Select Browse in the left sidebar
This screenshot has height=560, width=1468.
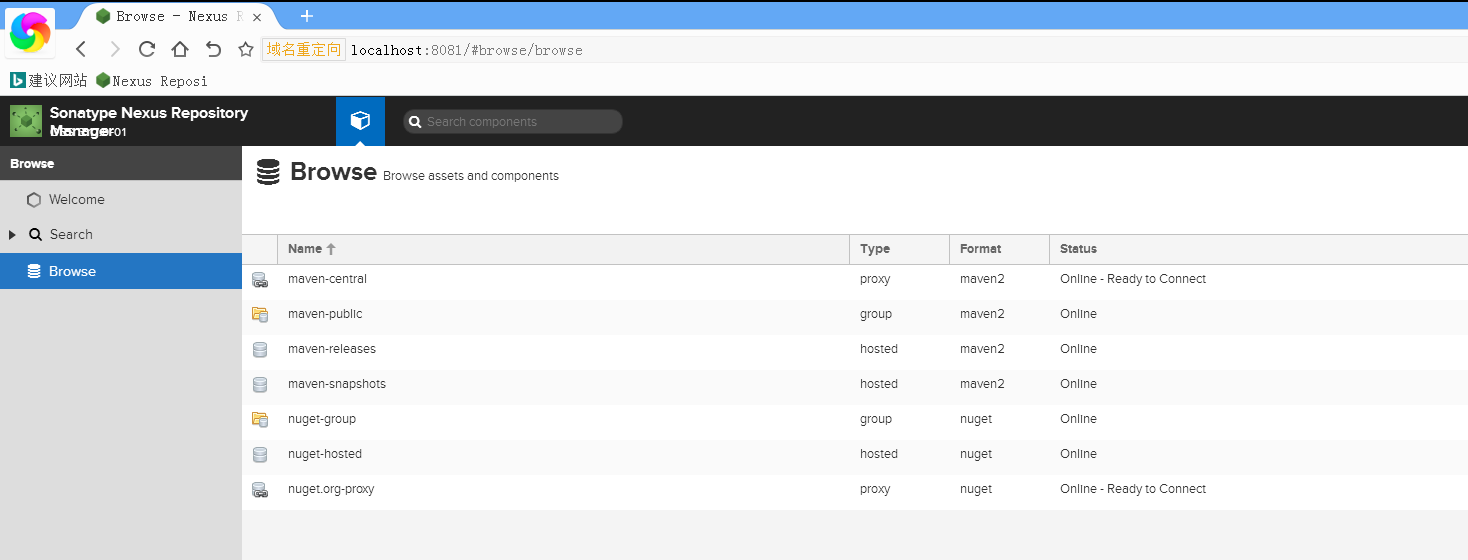tap(72, 272)
